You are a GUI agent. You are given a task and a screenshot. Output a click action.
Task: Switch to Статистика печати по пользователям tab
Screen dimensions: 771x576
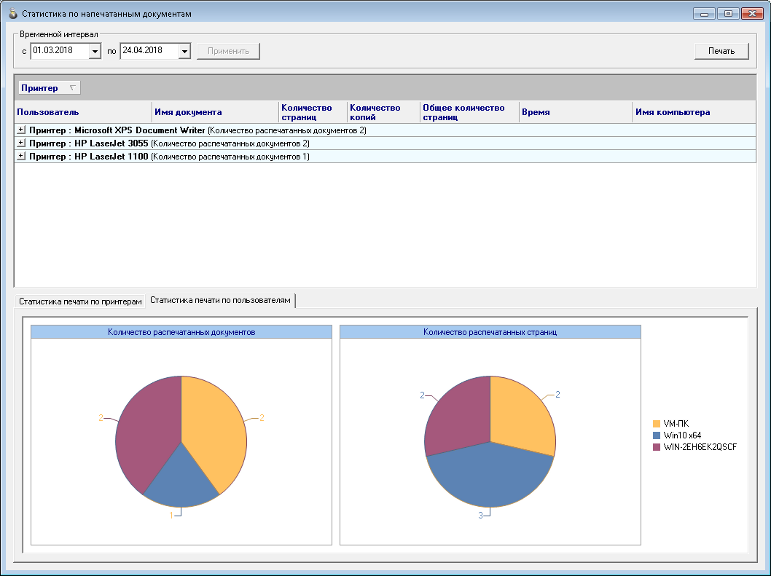click(x=220, y=300)
